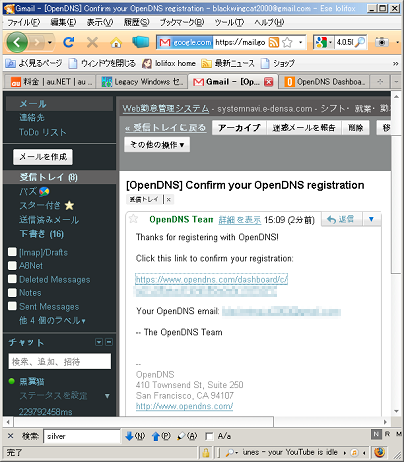404x462 pixels.
Task: Open the back/forward history dropdown arrow
Action: coord(50,42)
